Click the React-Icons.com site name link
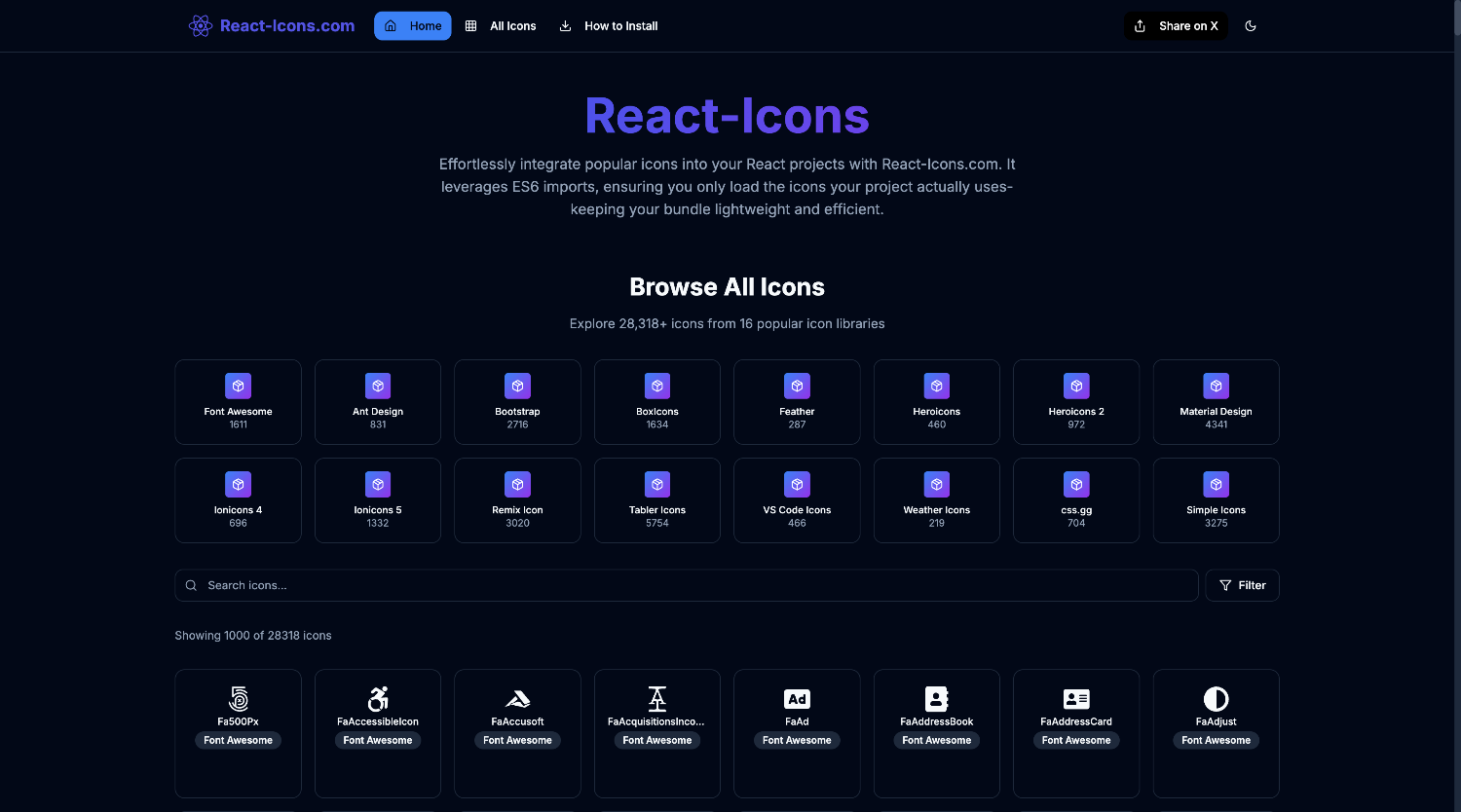 [x=287, y=26]
